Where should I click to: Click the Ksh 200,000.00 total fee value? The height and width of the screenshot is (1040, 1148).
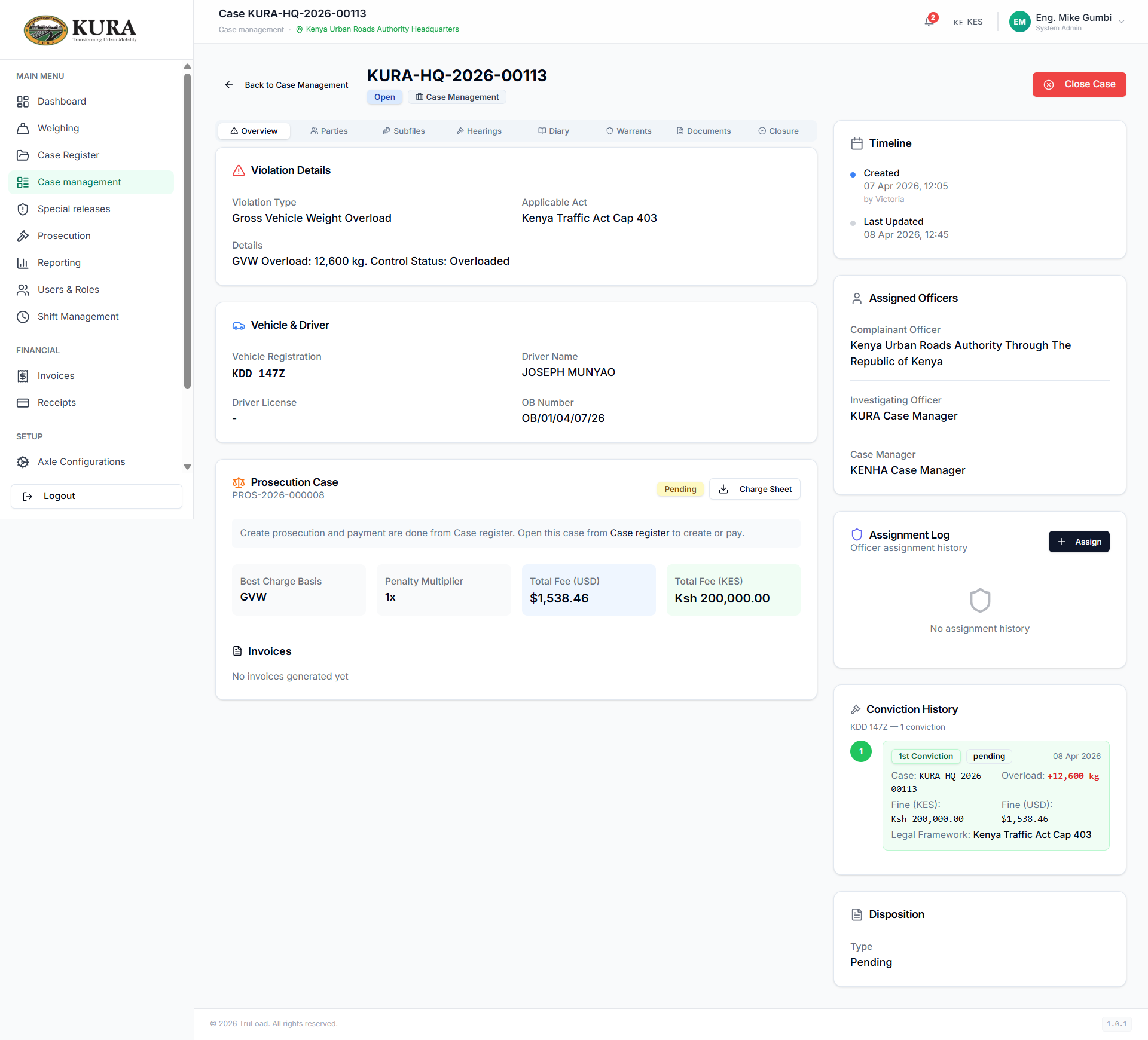pos(722,599)
